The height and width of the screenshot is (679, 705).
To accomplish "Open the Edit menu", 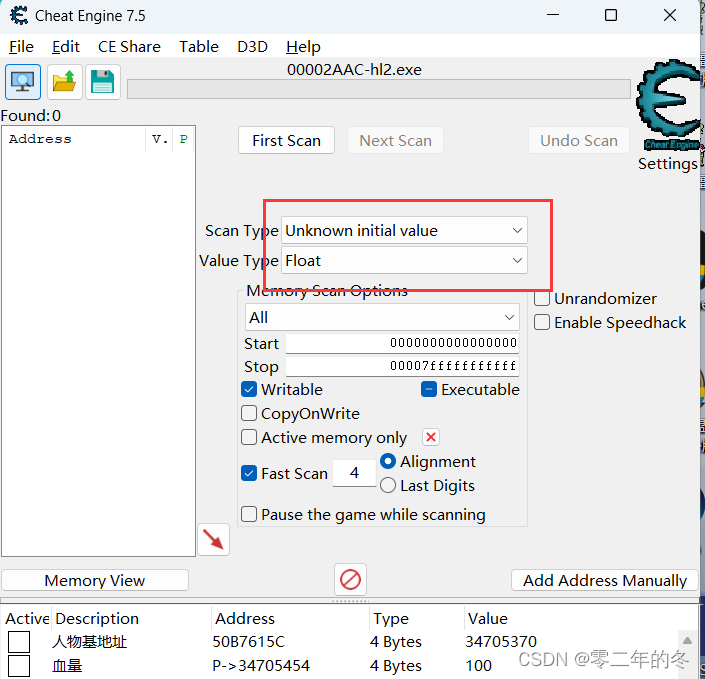I will click(x=66, y=47).
